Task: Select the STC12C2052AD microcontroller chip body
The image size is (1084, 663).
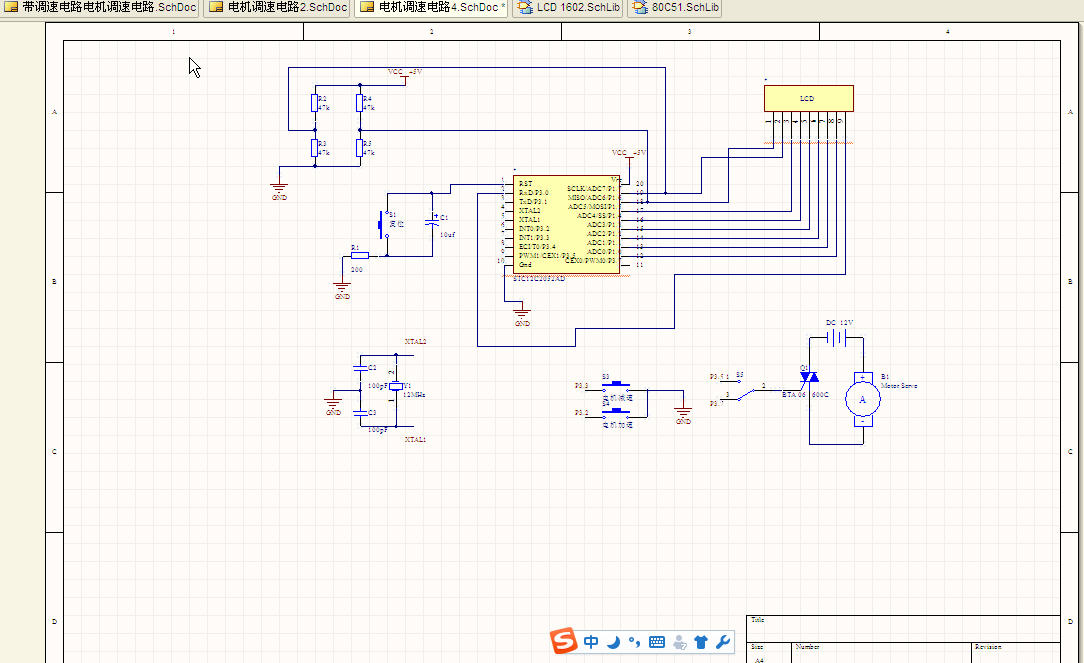Action: 566,224
